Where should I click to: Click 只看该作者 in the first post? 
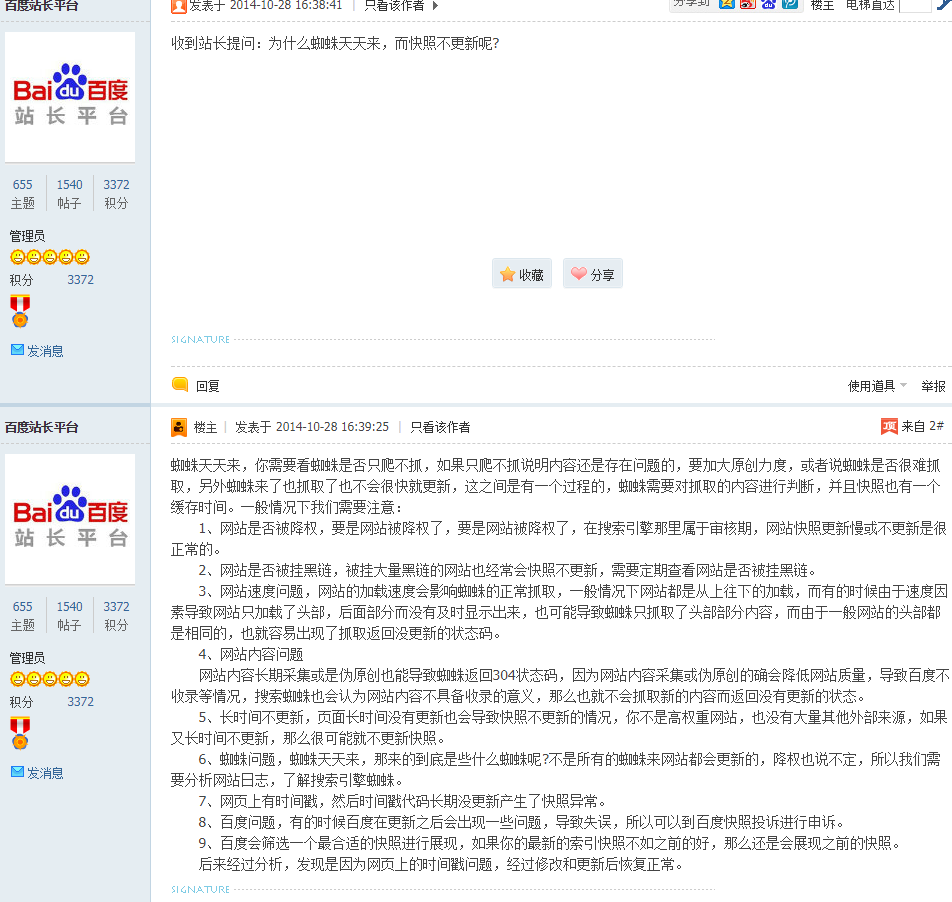point(393,5)
